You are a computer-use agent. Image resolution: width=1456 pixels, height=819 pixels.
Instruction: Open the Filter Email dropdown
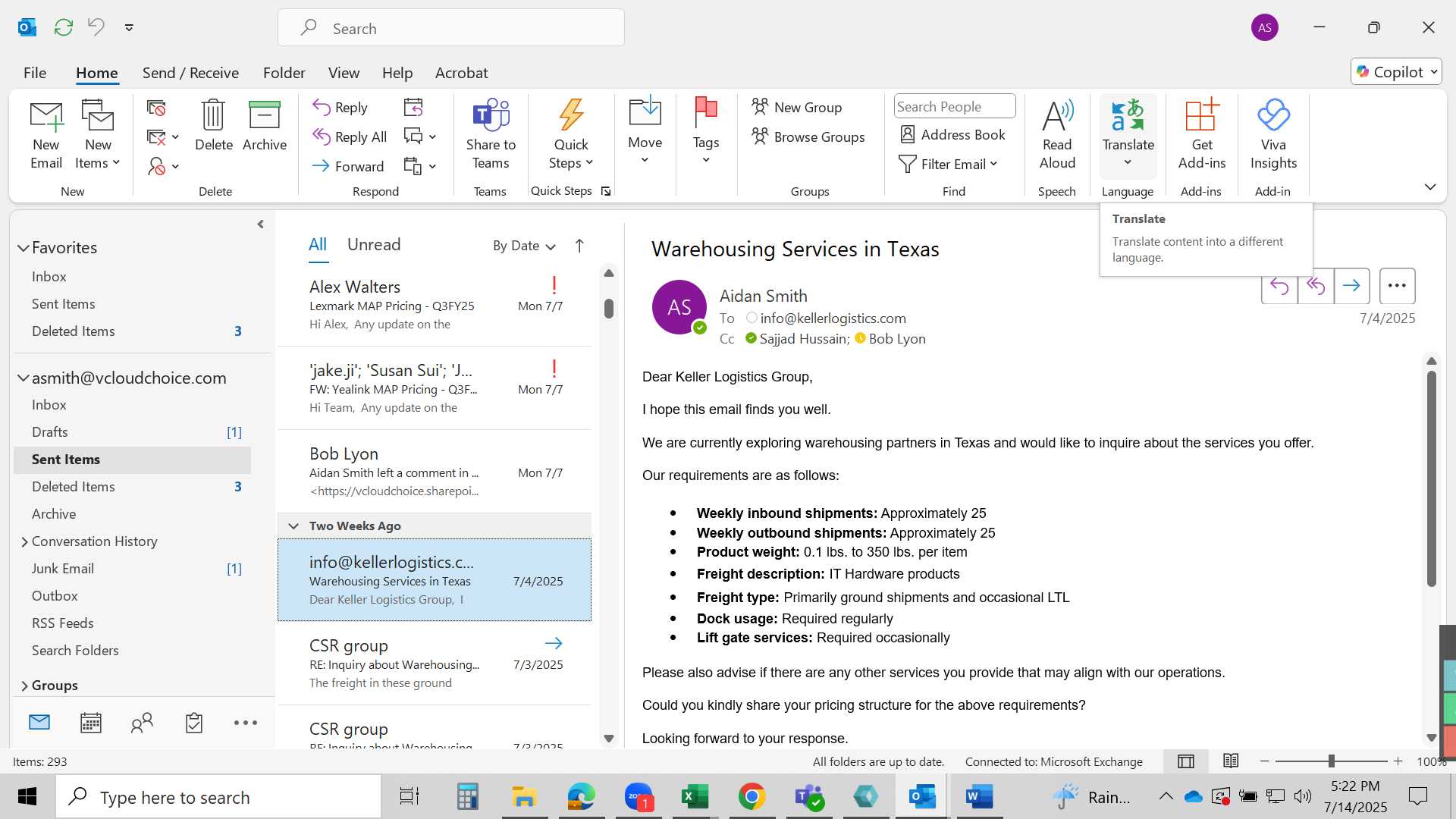coord(948,165)
